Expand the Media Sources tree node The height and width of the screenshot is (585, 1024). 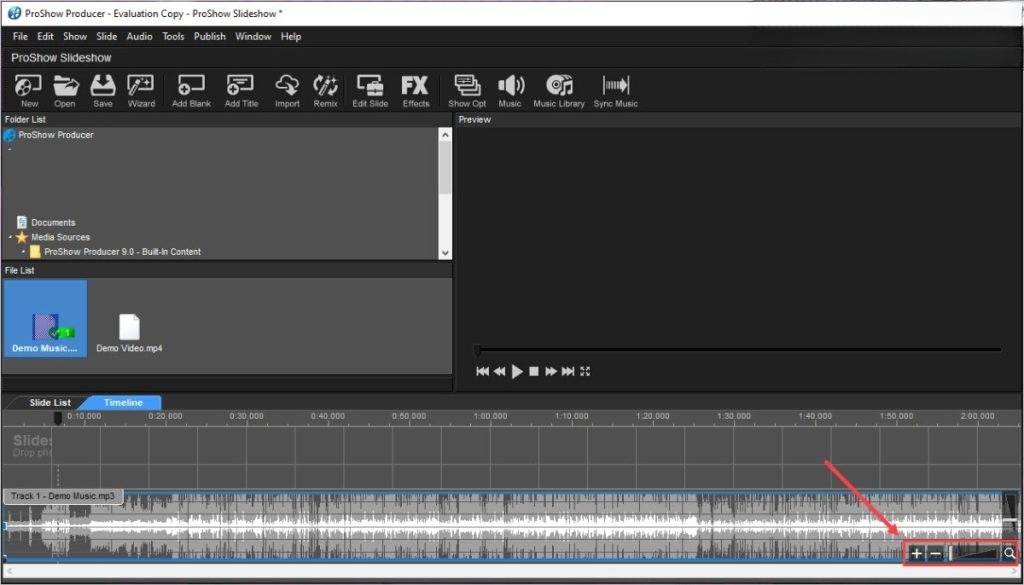click(x=10, y=238)
